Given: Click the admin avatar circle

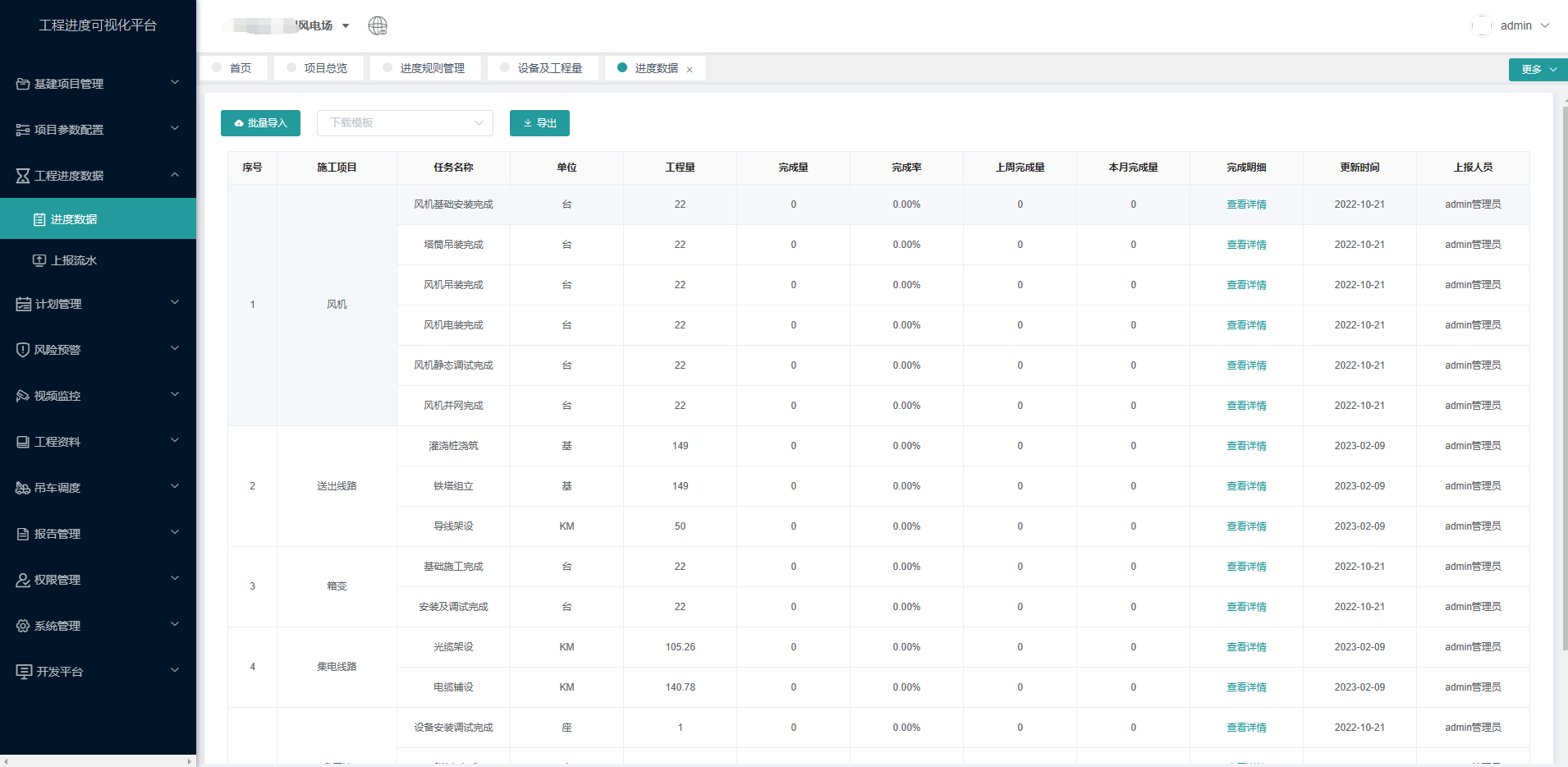Looking at the screenshot, I should pyautogui.click(x=1481, y=25).
